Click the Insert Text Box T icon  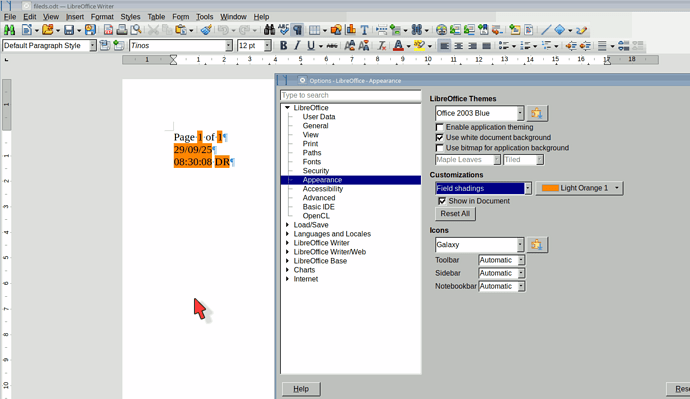pyautogui.click(x=364, y=30)
